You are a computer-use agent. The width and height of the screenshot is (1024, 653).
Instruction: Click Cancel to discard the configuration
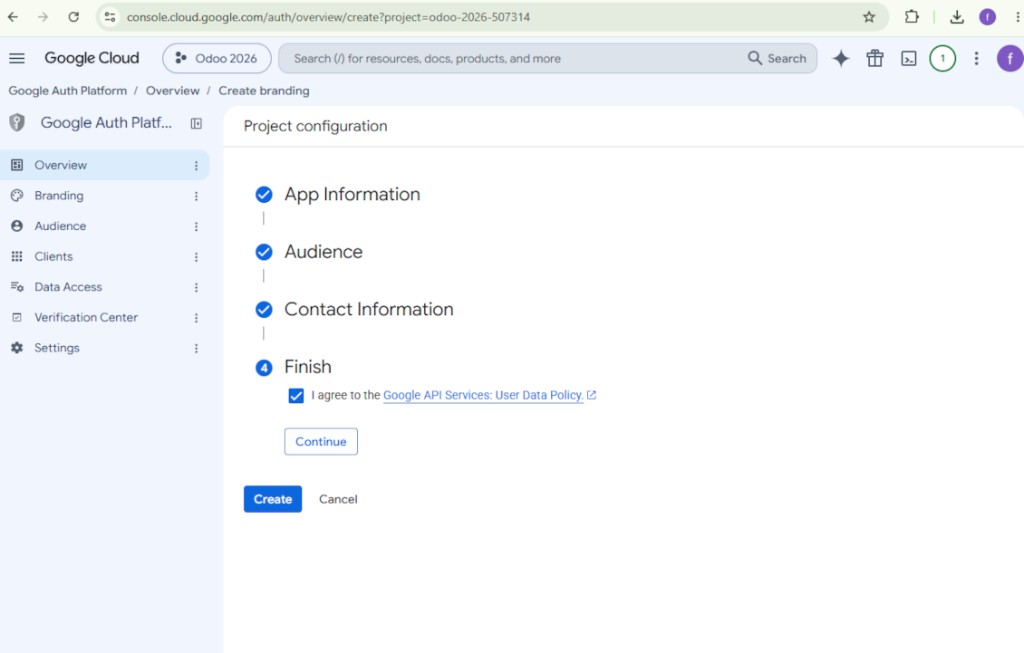[338, 499]
